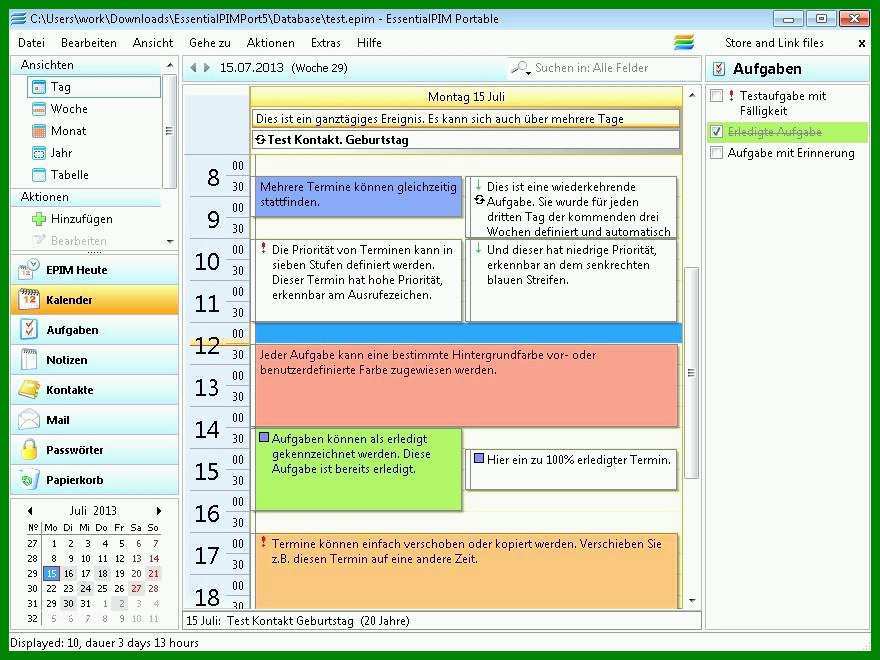This screenshot has width=880, height=660.
Task: Choose the Jahr view icon
Action: coord(39,153)
